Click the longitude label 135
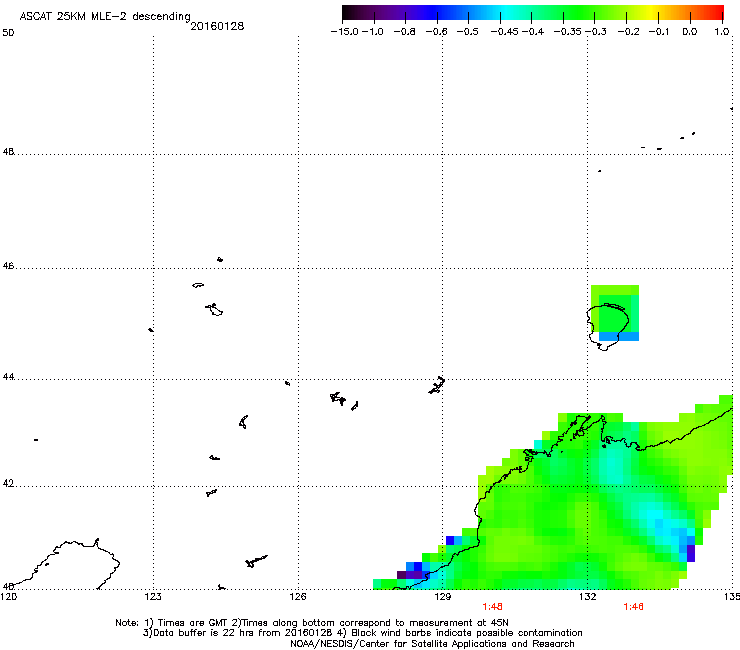 (732, 597)
